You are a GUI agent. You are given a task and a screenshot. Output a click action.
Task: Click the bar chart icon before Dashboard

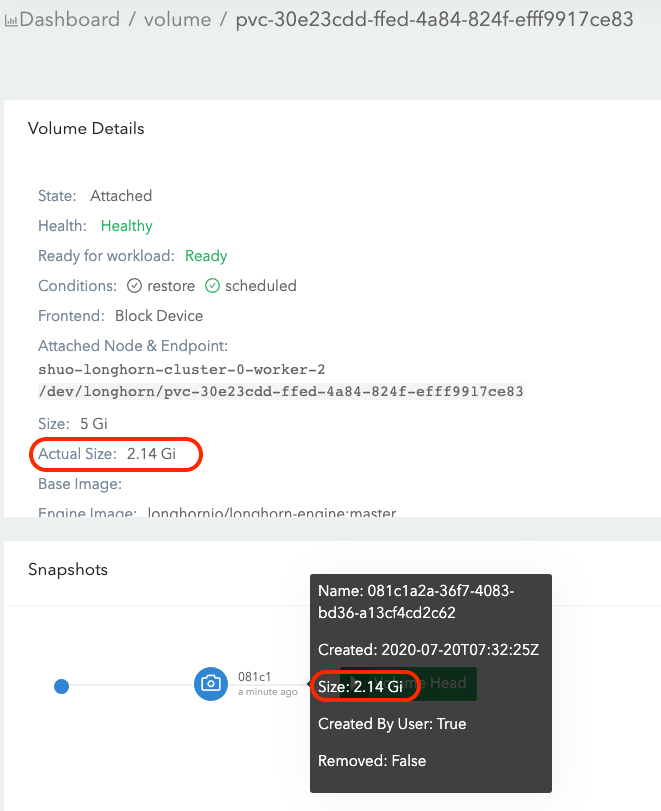11,20
